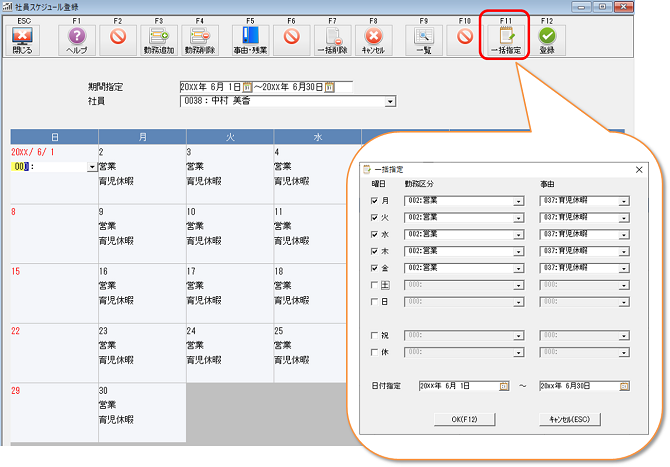Open calendar picker for period end date
Screen dimensions: 670x467
[x=329, y=87]
